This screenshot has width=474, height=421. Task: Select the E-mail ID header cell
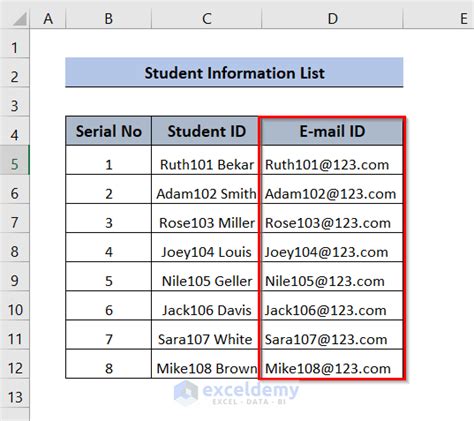coord(332,131)
